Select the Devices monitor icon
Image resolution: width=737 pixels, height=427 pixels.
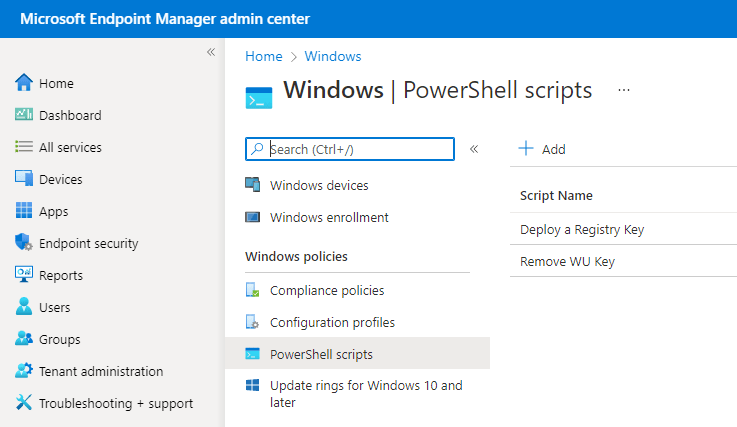[x=24, y=179]
